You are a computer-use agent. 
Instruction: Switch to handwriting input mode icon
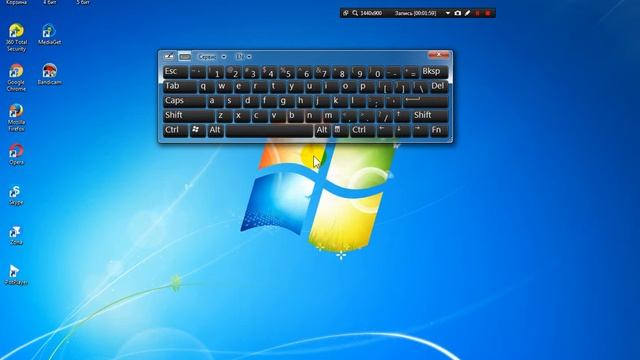coord(169,56)
